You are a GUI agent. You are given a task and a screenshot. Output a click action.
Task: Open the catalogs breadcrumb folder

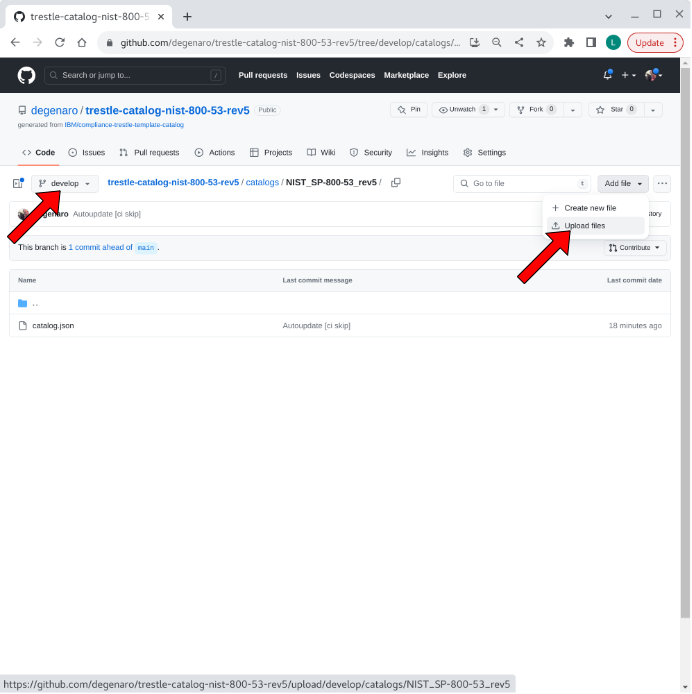click(262, 182)
